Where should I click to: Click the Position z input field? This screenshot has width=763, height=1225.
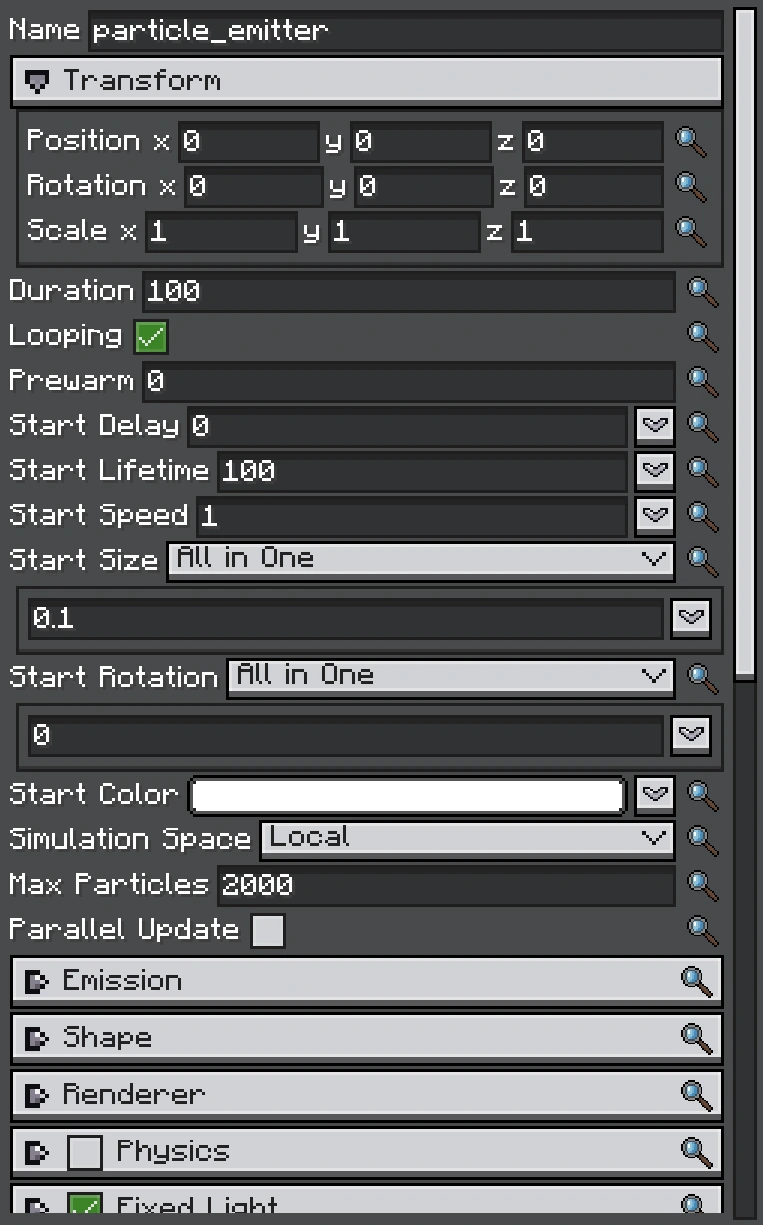point(593,142)
